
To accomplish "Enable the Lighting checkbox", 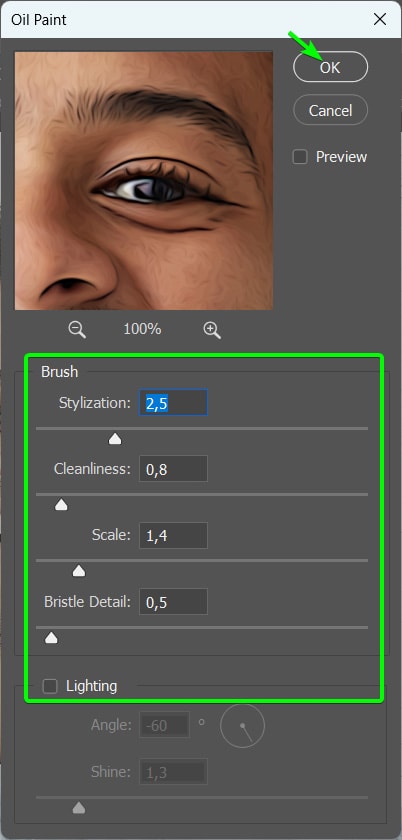I will pyautogui.click(x=50, y=686).
